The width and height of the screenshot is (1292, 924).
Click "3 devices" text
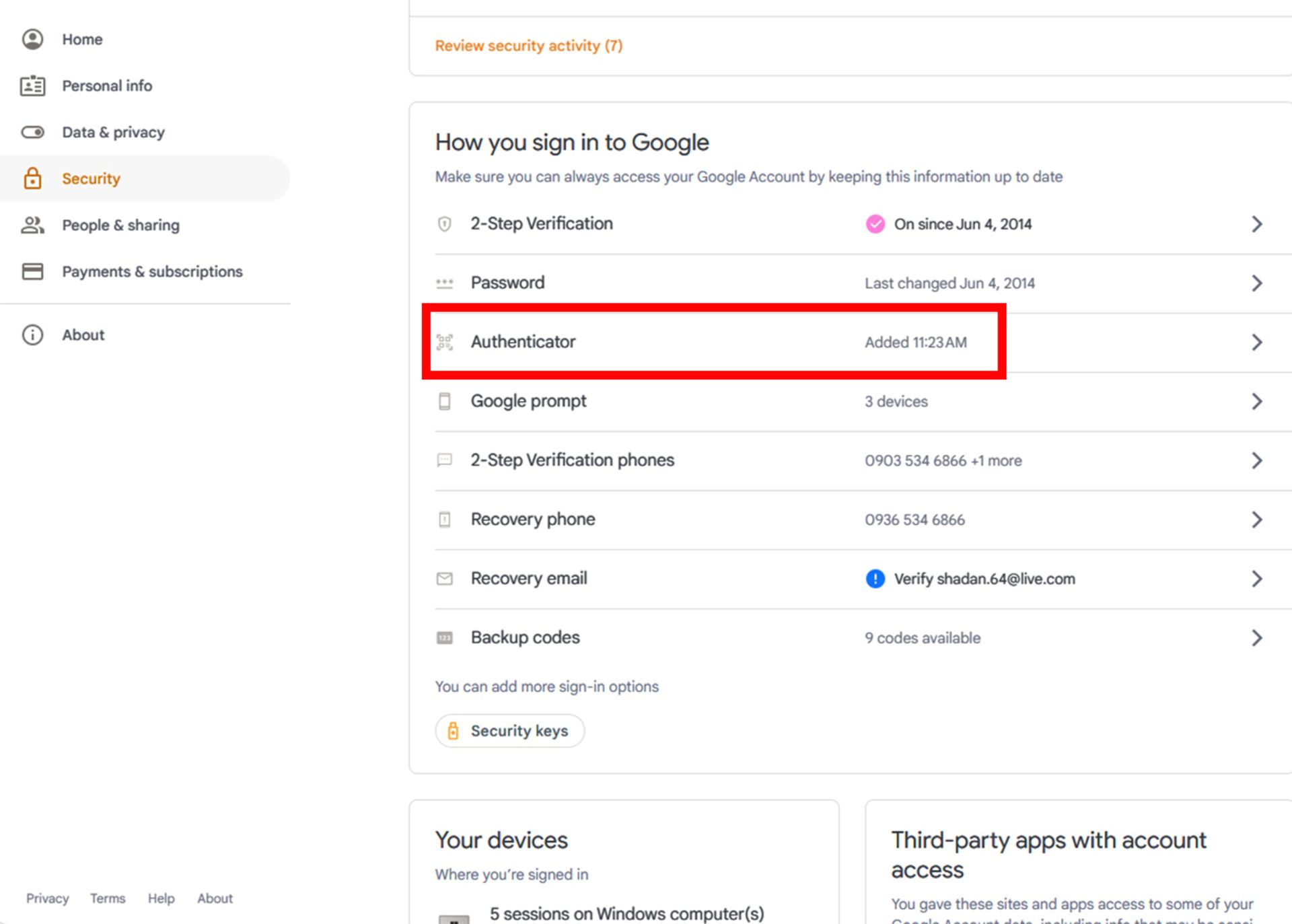point(896,401)
